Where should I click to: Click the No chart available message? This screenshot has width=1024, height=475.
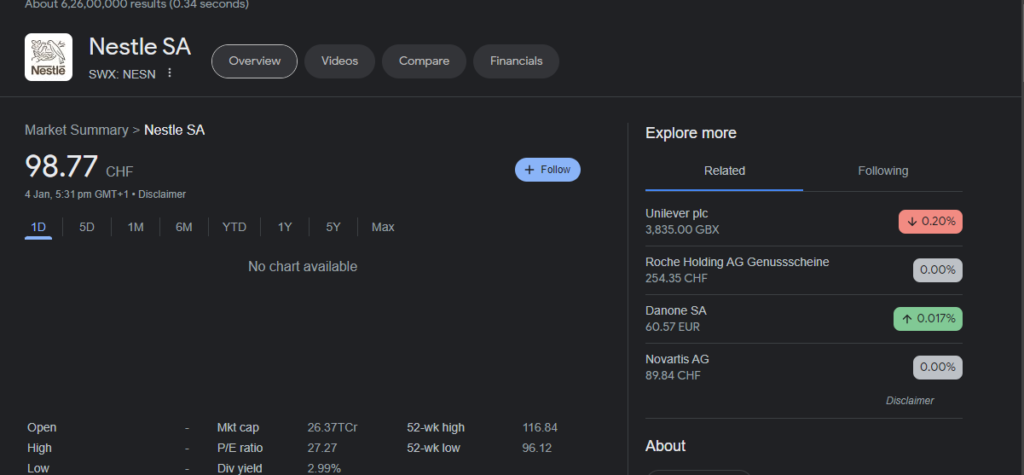click(x=302, y=267)
